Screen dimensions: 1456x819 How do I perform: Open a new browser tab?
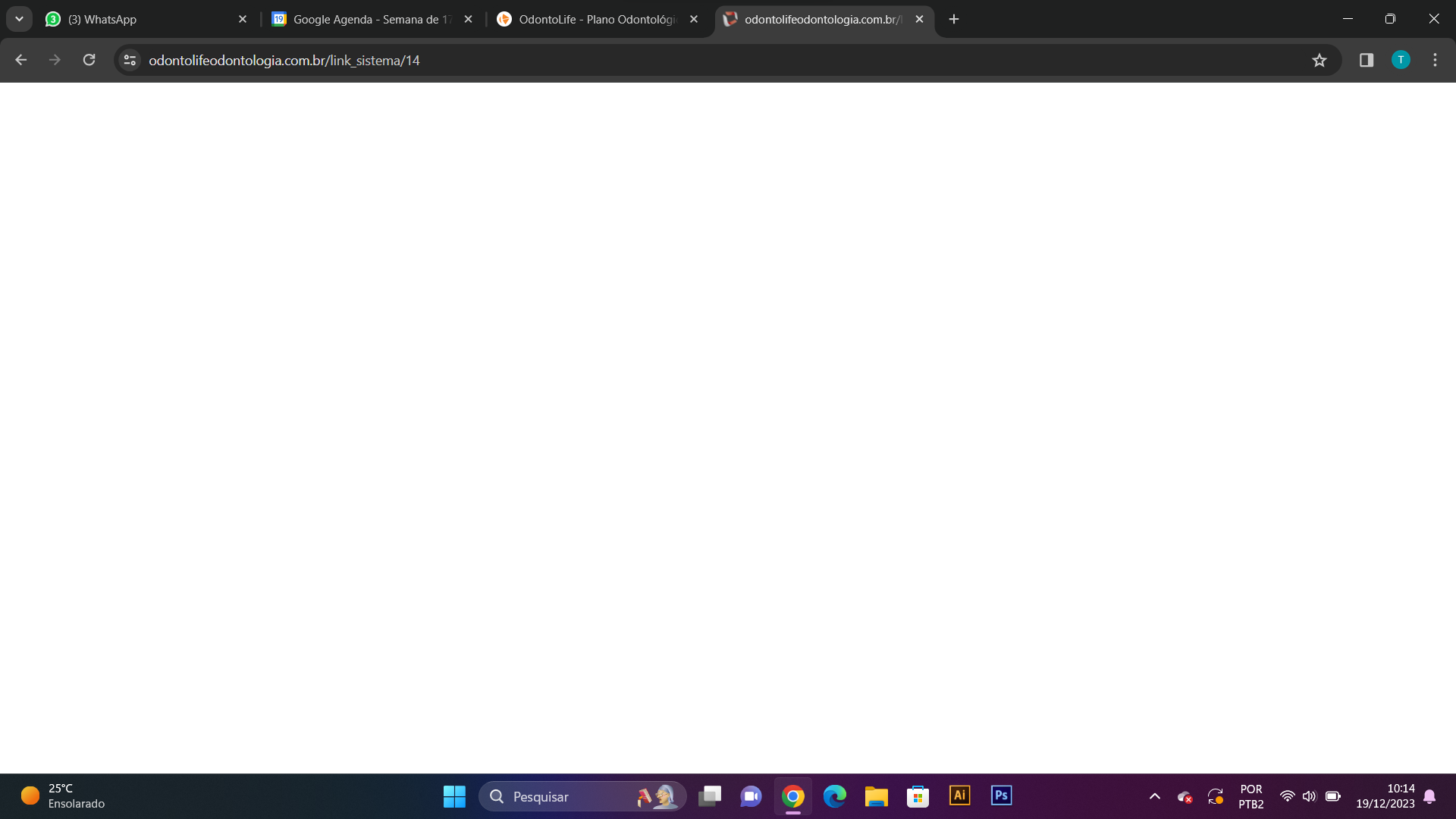[954, 19]
